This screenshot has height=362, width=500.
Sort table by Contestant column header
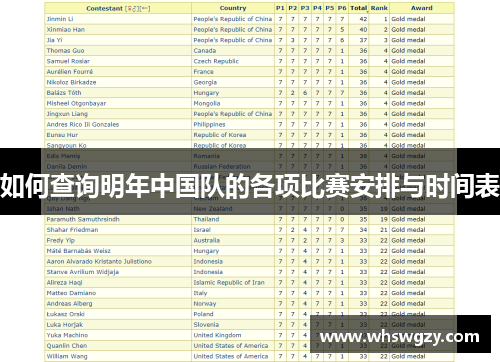pos(104,8)
